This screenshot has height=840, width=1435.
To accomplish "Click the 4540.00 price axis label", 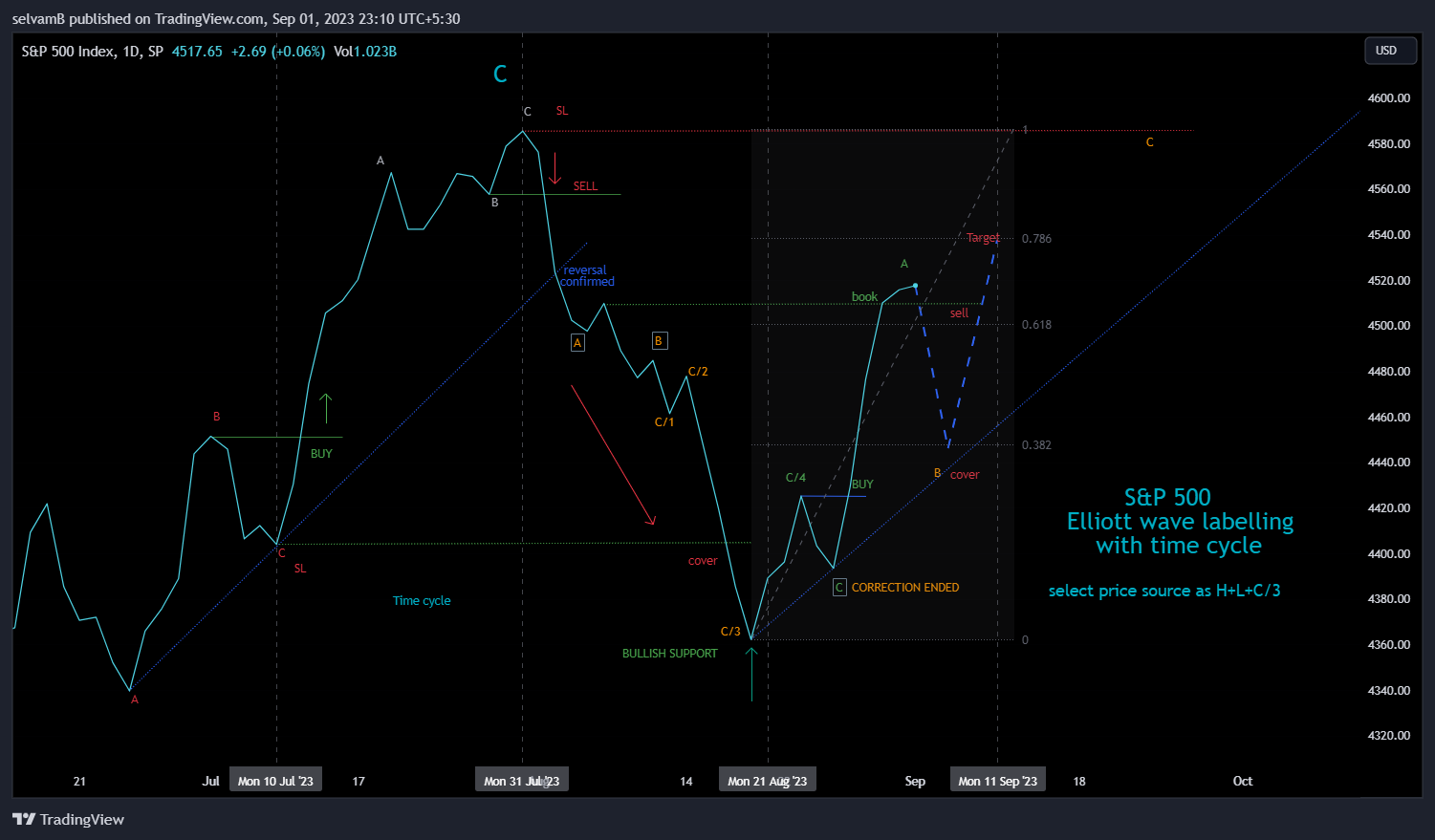I will tap(1389, 235).
